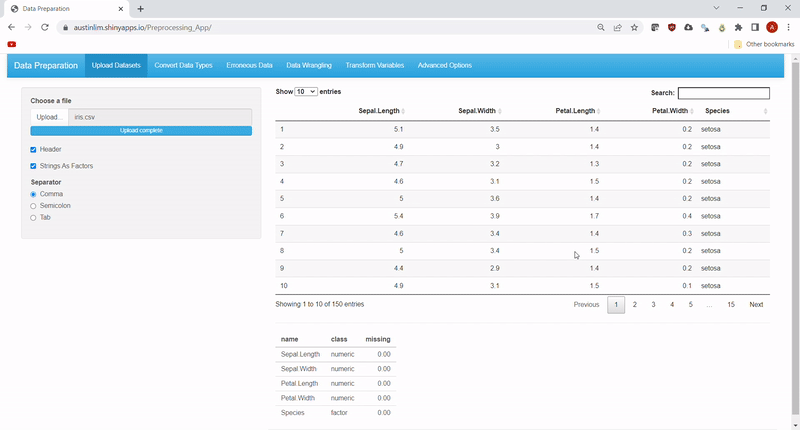Click the Upload... file button
Viewport: 800px width, 430px height.
click(49, 117)
